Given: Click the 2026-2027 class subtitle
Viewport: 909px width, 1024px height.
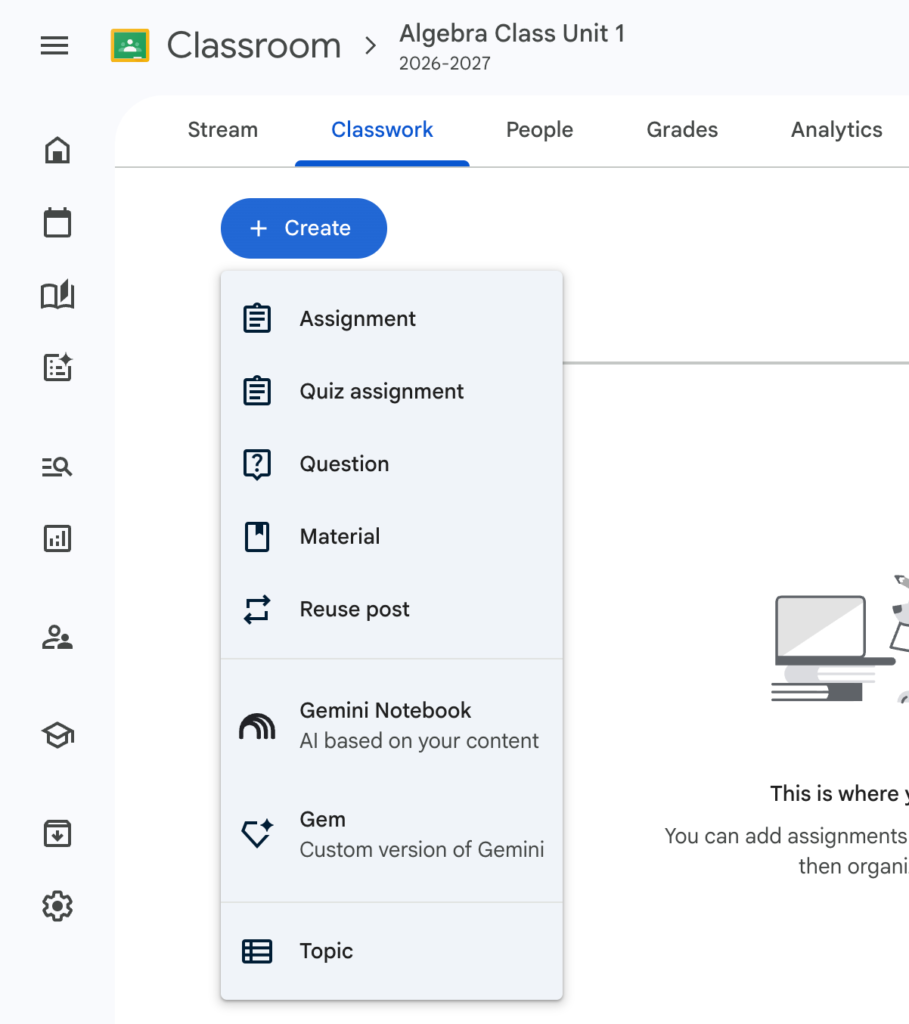Looking at the screenshot, I should [445, 63].
